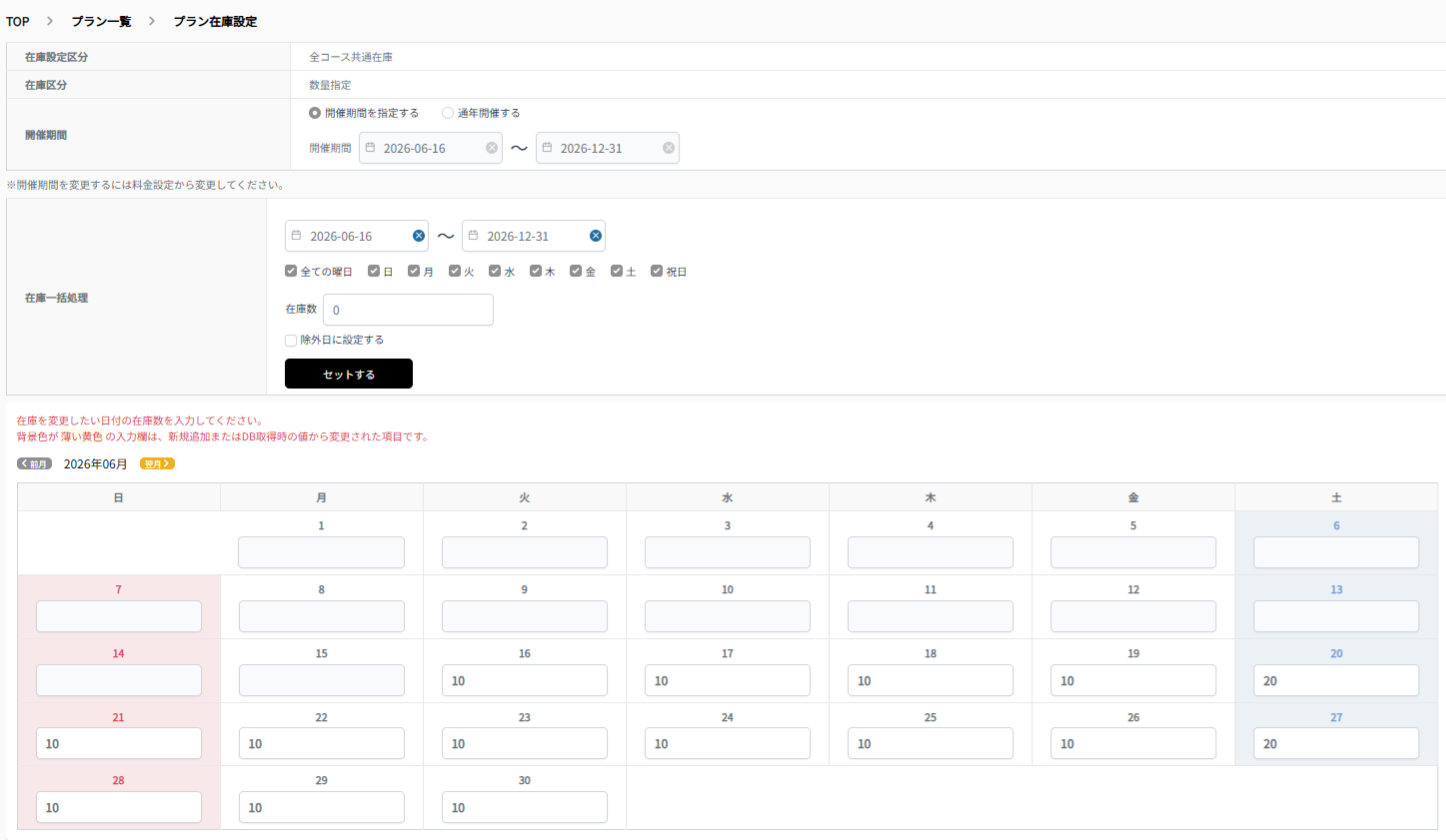Select the 通年開催する radio option
This screenshot has height=840, width=1446.
click(x=447, y=113)
